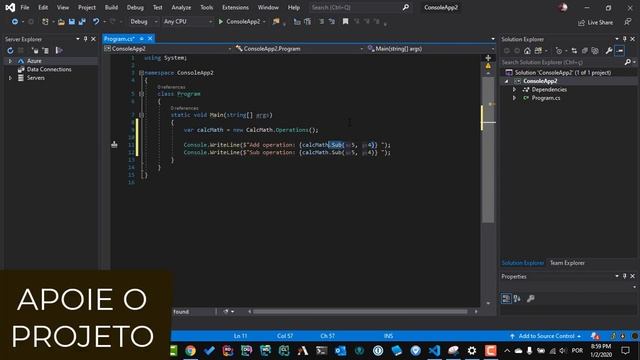This screenshot has height=360, width=640.
Task: Click the Save icon in the toolbar
Action: (x=71, y=22)
